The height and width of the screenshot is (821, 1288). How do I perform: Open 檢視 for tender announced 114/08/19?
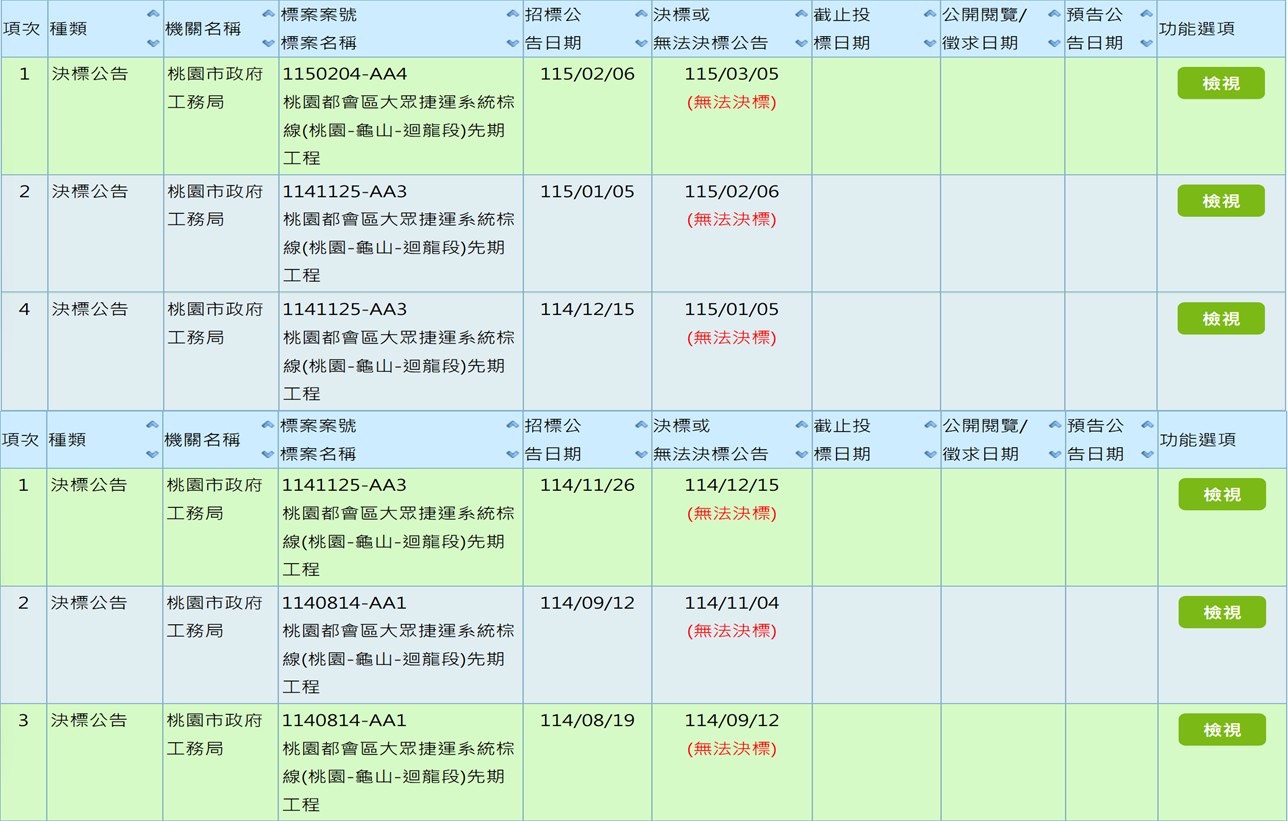click(1221, 730)
